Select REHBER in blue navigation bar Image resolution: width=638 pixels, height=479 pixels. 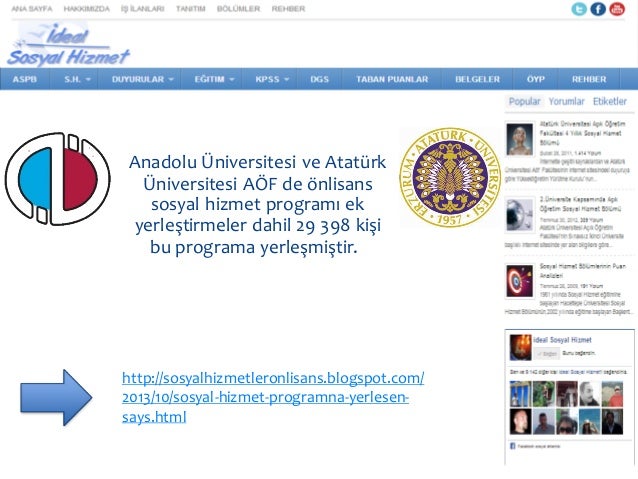[589, 79]
